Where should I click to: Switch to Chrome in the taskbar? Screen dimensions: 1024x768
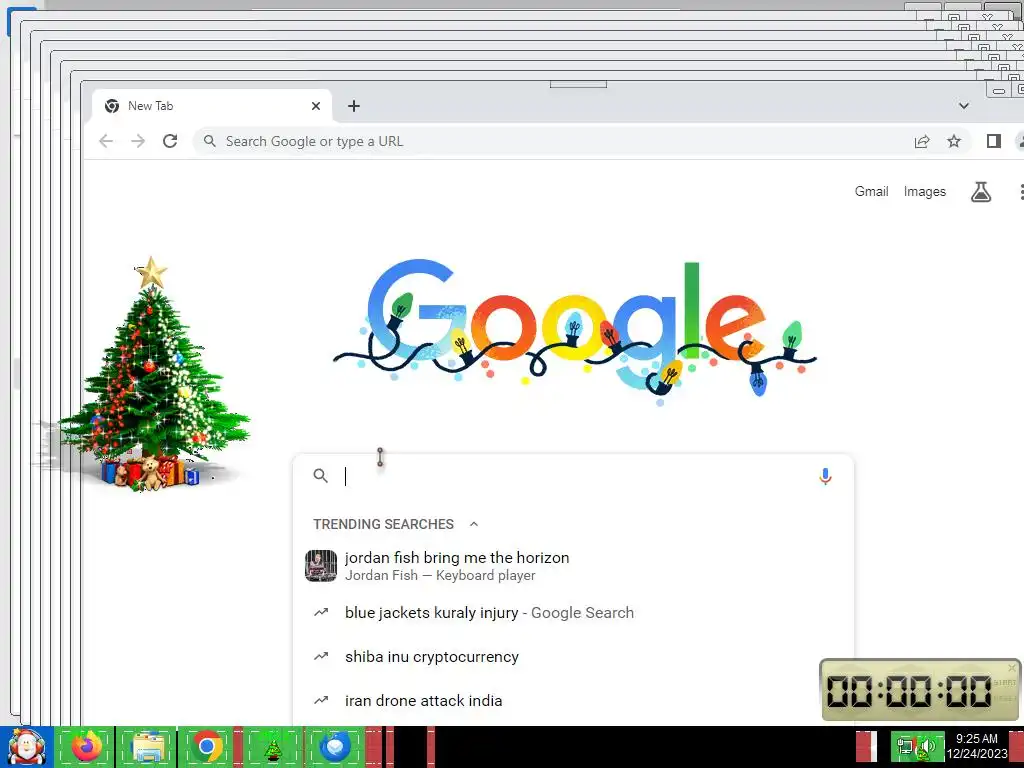point(207,746)
